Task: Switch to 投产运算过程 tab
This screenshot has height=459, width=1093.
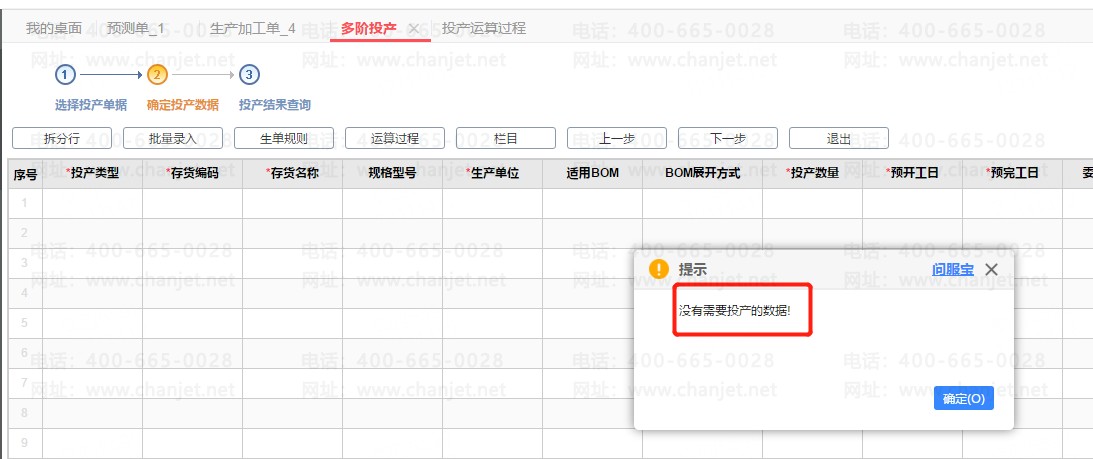Action: point(484,29)
